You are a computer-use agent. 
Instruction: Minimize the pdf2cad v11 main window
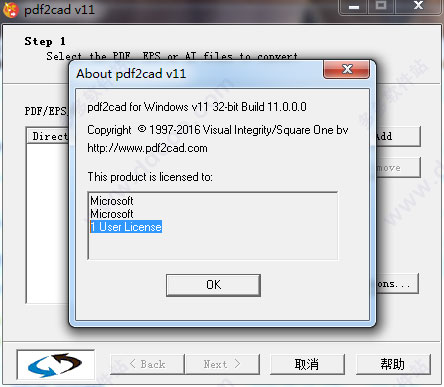[354, 6]
